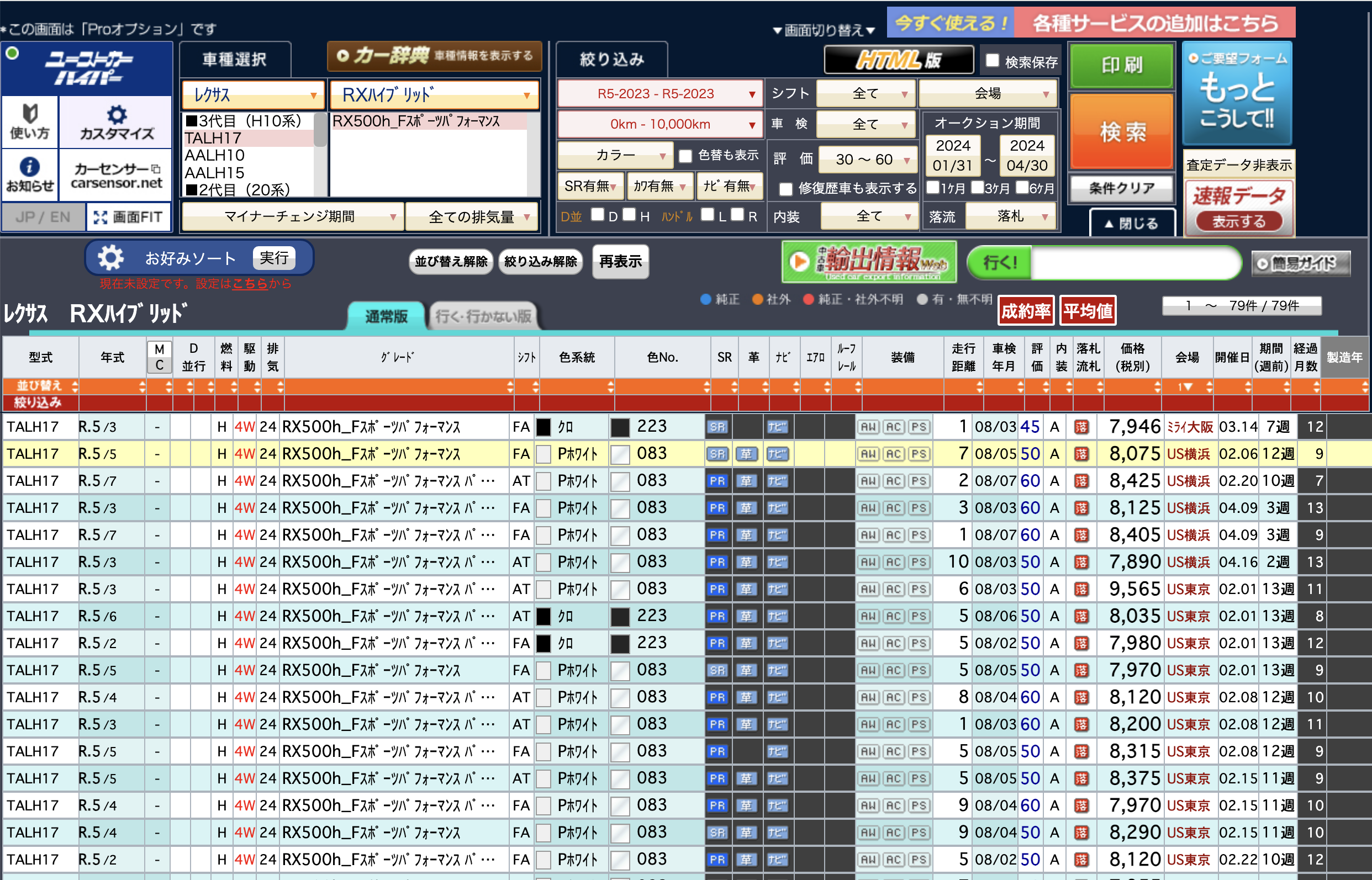
Task: Open the カラー dropdown
Action: coord(615,156)
